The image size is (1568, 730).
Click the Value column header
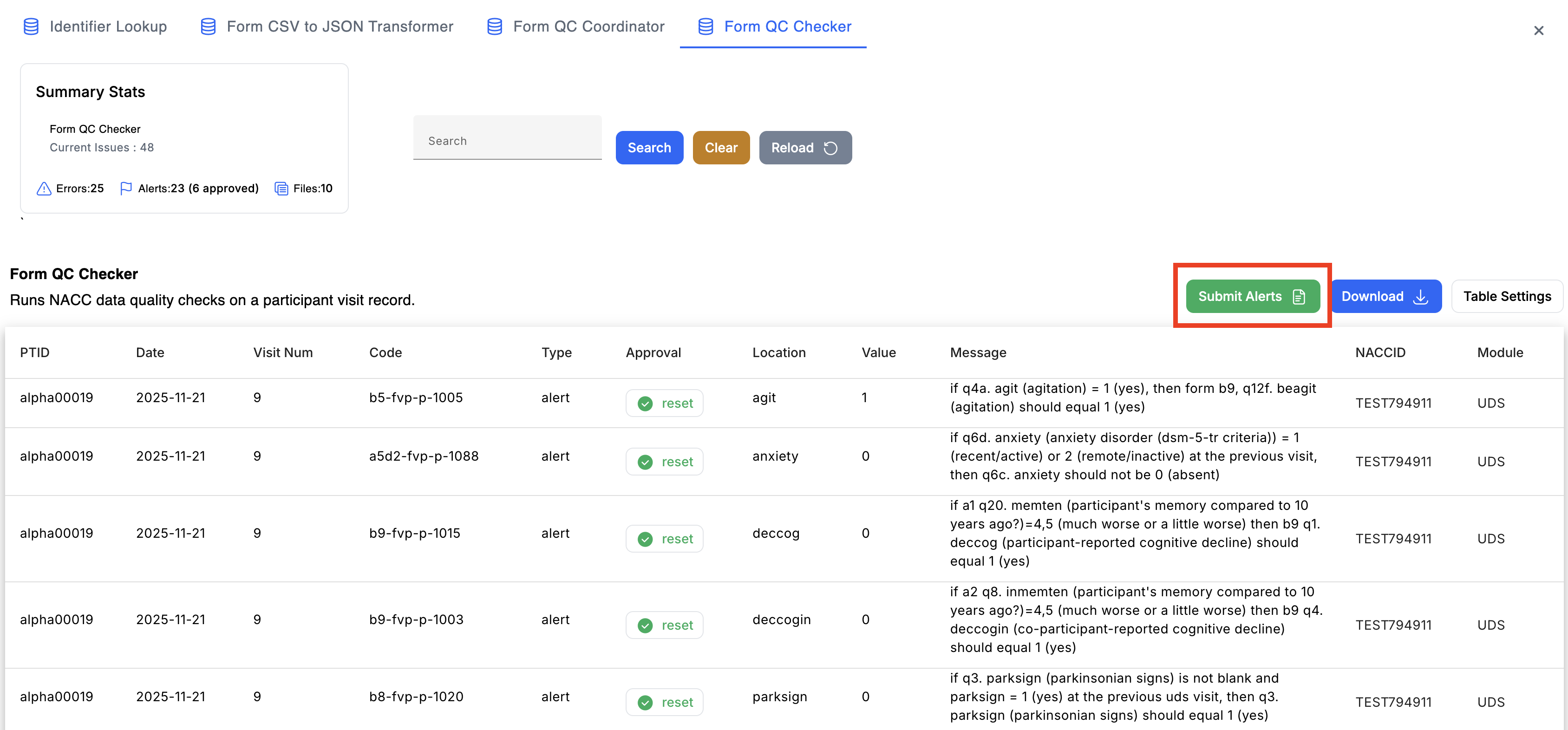point(878,353)
